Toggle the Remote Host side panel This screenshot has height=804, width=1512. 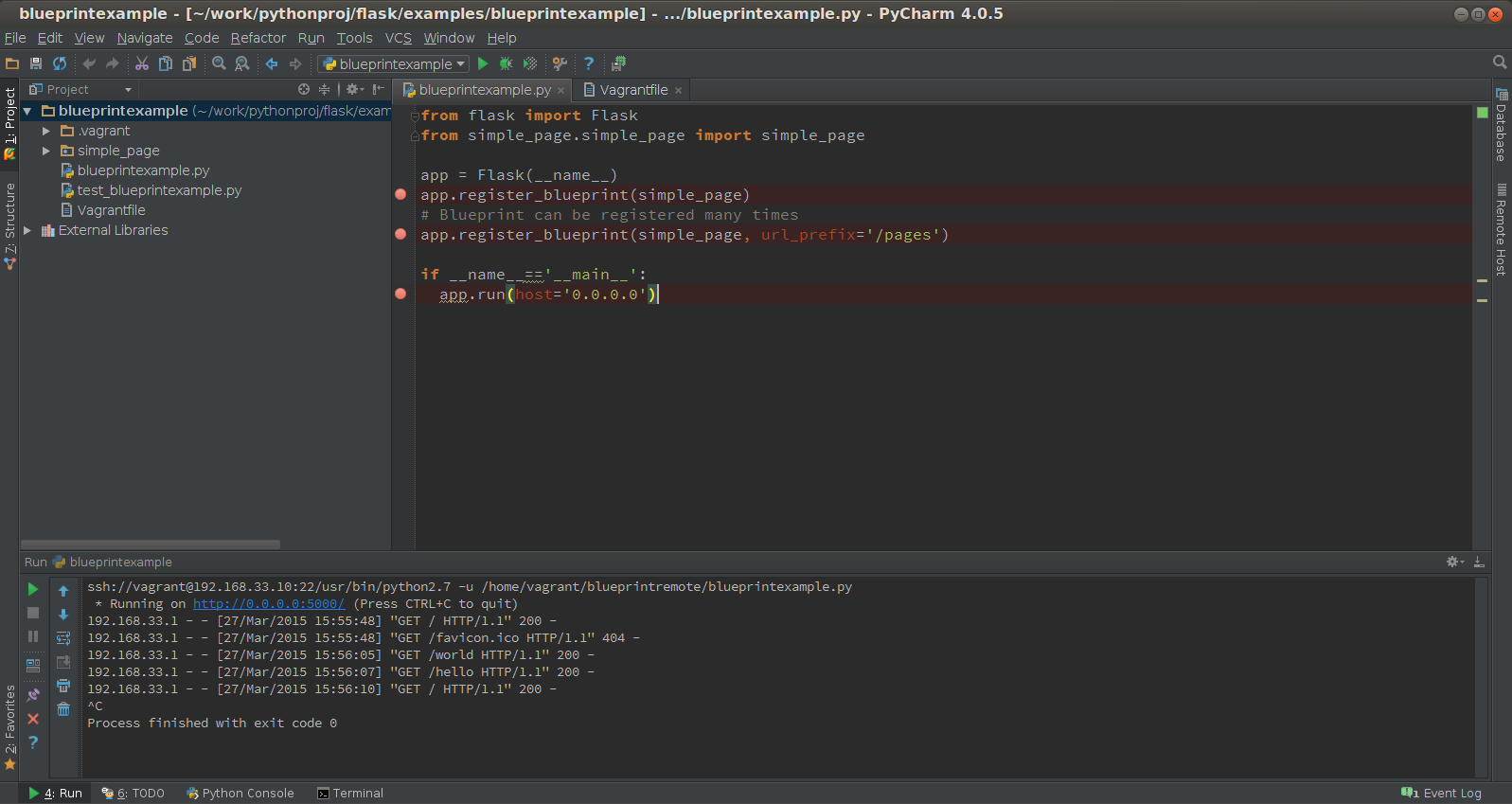[x=1502, y=229]
